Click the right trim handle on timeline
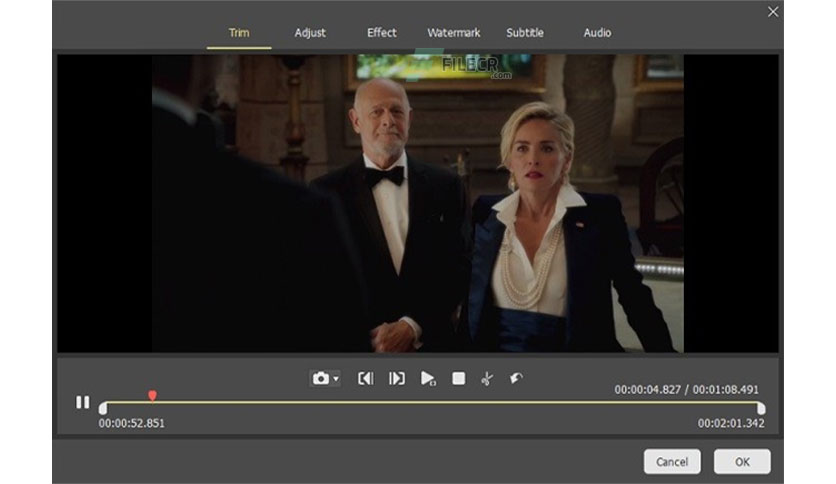 761,408
